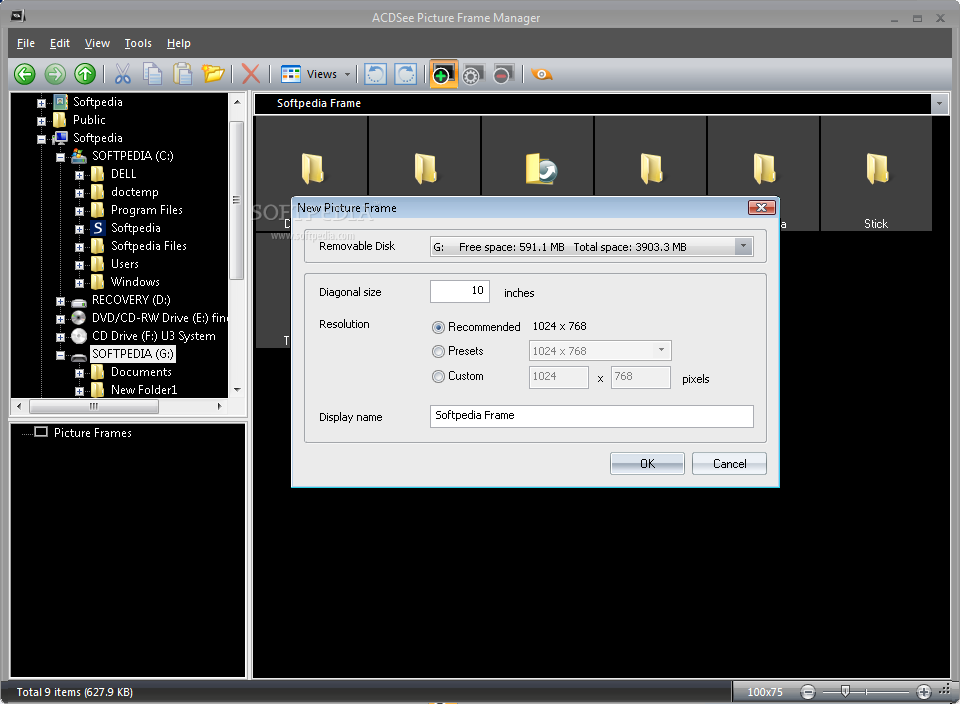Select the Stick folder thumbnail
The width and height of the screenshot is (960, 704).
[876, 174]
